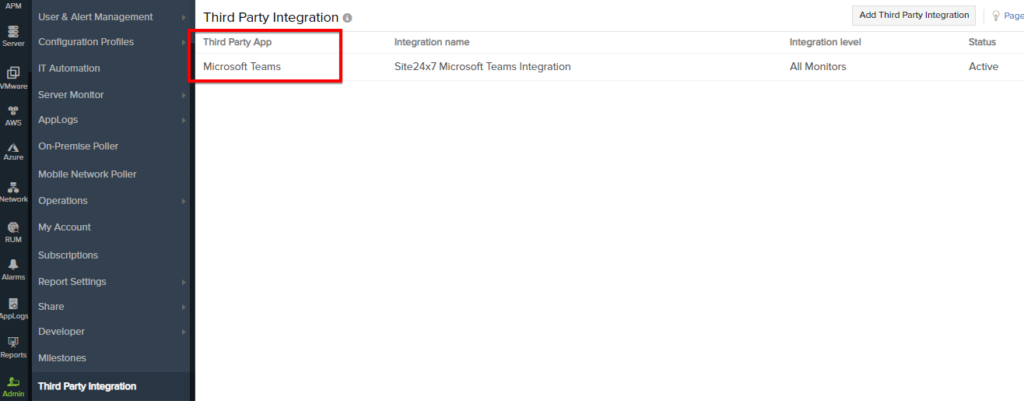Expand User & Alert Management submenu arrow
The width and height of the screenshot is (1024, 401).
184,17
